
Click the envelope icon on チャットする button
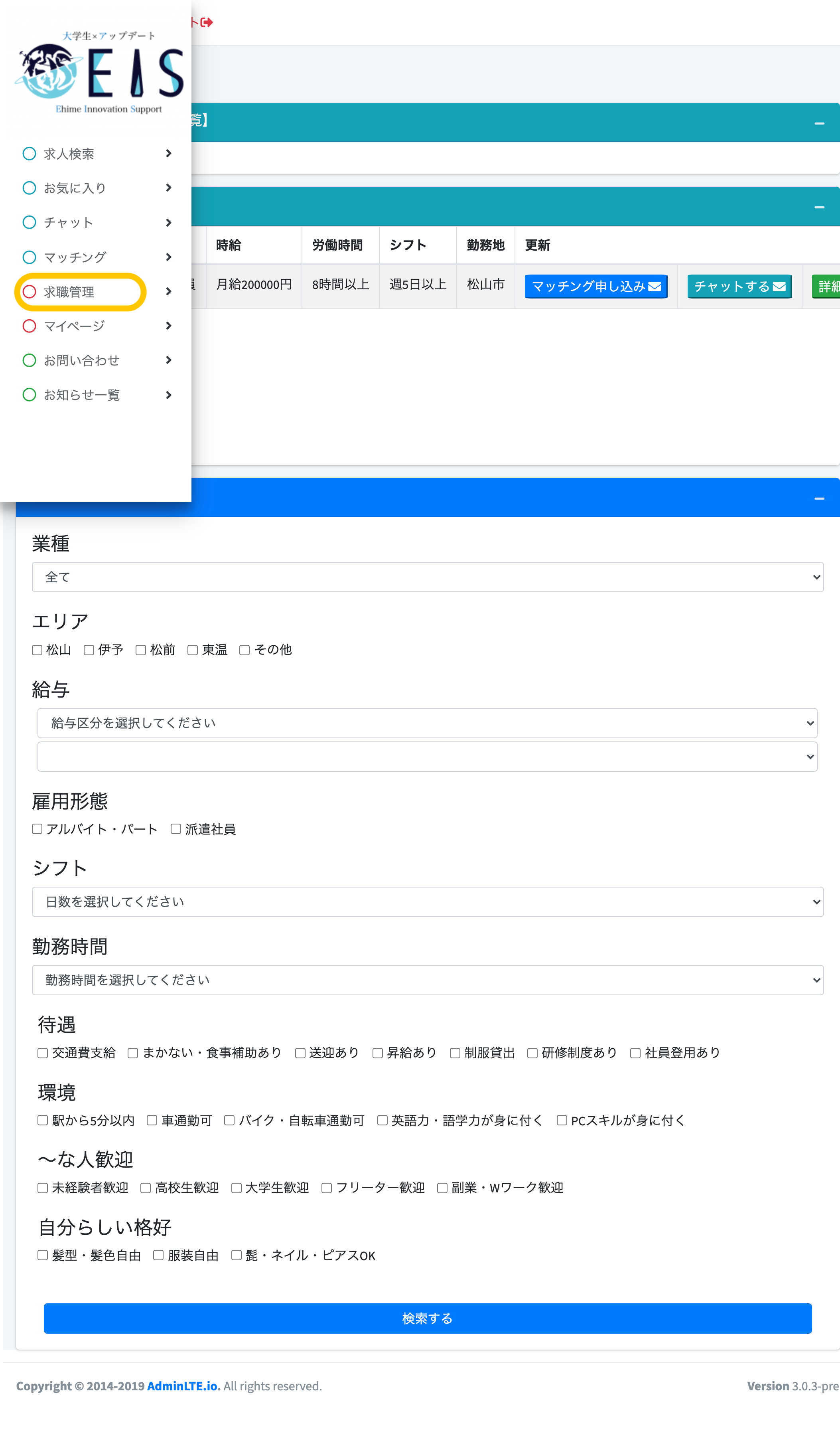pos(779,286)
